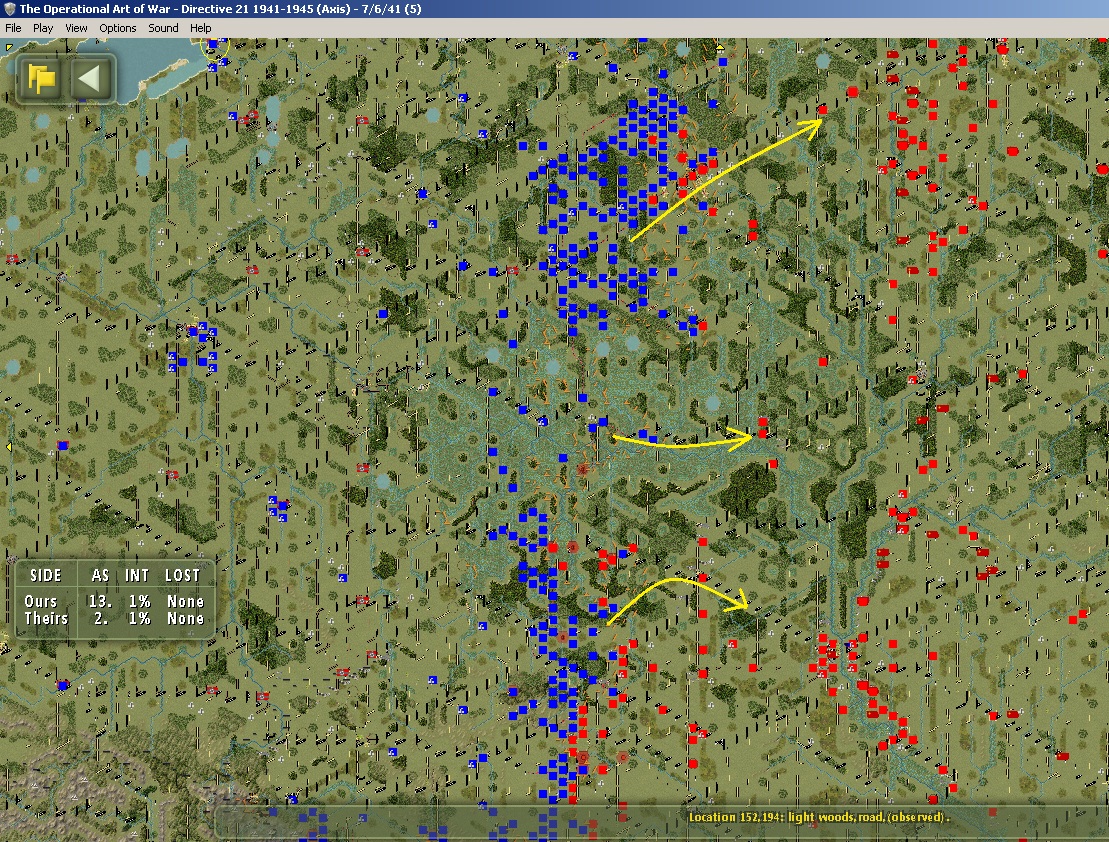Click the '2.' air superiority value for Theirs
Image resolution: width=1109 pixels, height=842 pixels.
pos(102,618)
